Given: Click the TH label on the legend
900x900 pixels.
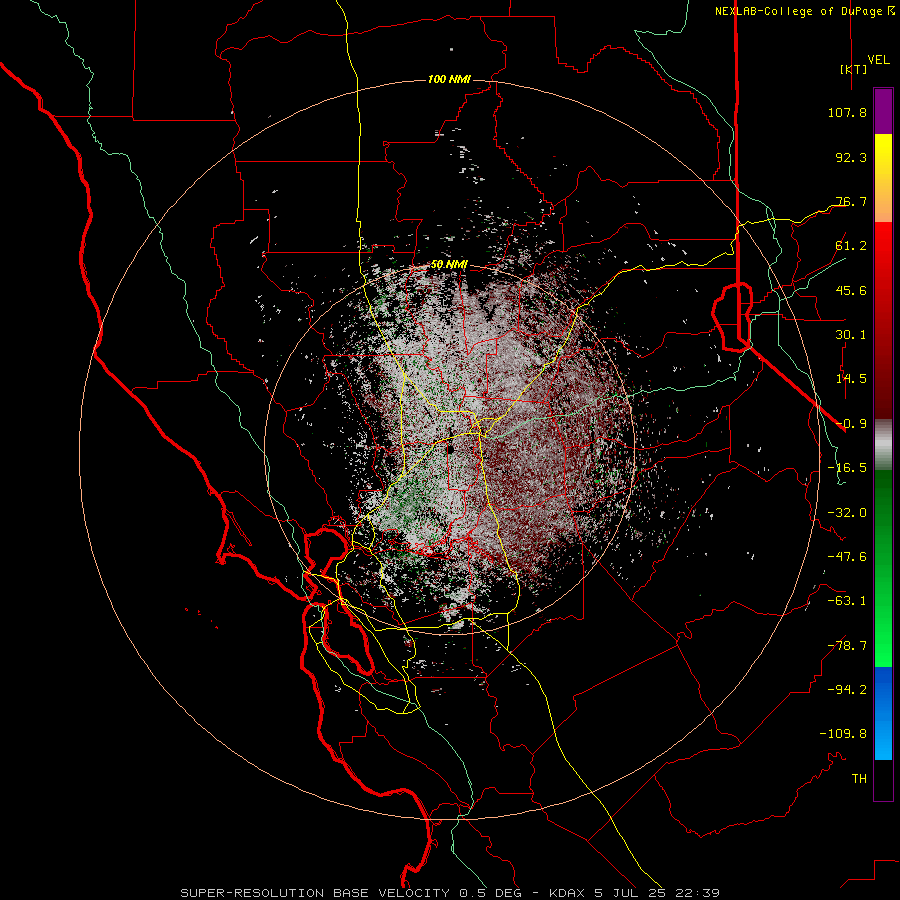Looking at the screenshot, I should pyautogui.click(x=859, y=778).
